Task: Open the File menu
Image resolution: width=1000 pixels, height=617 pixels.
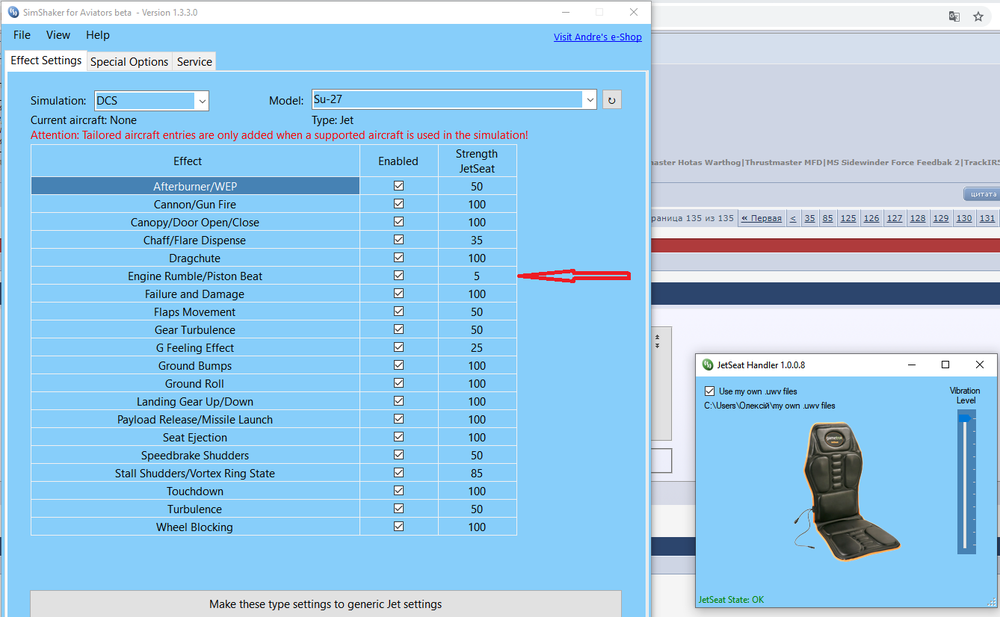Action: [22, 35]
